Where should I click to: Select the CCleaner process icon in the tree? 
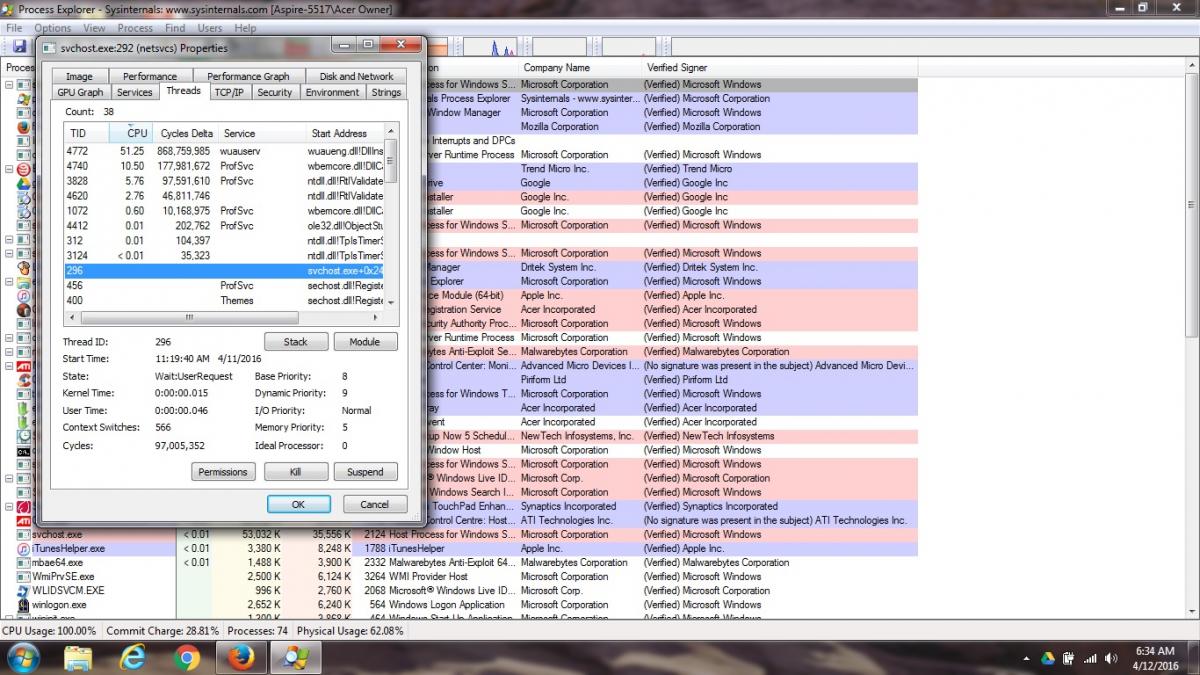24,380
